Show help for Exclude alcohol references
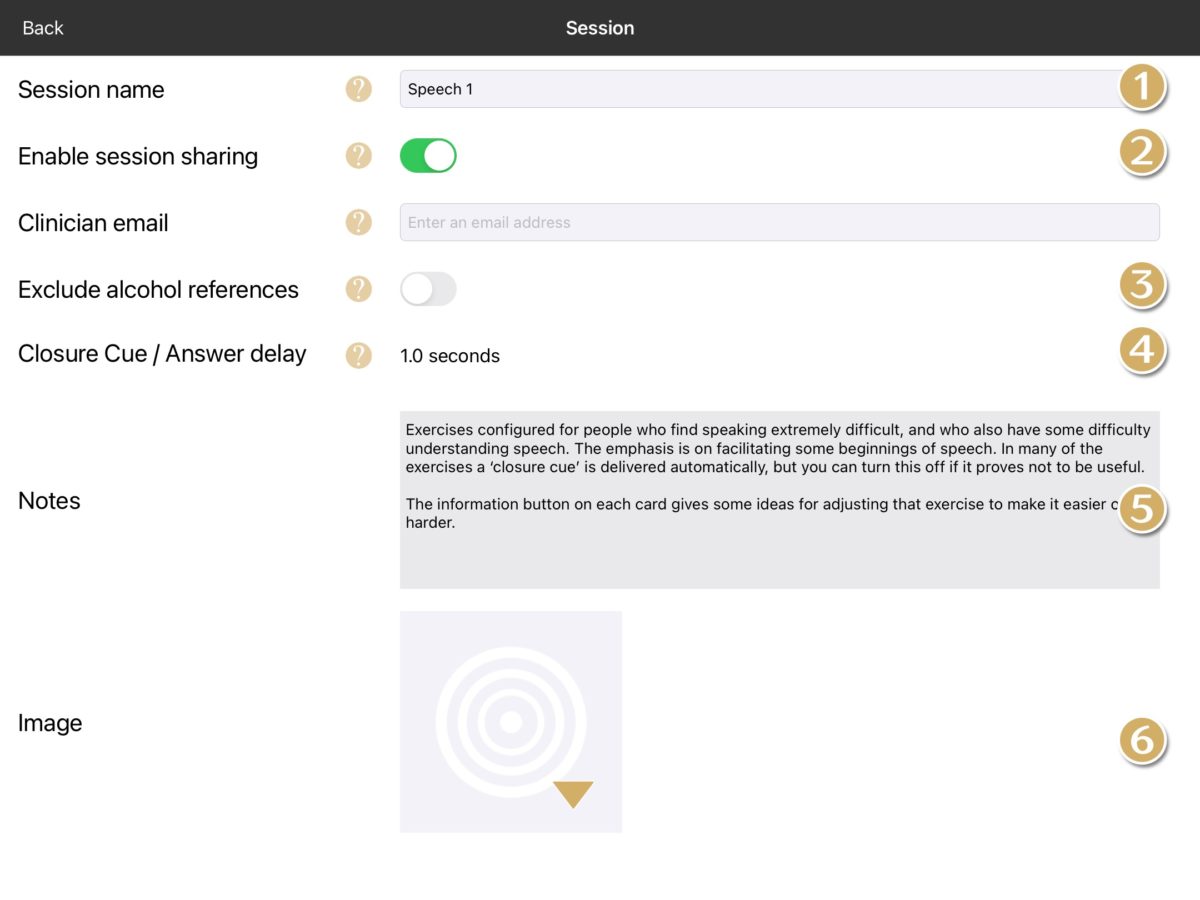Viewport: 1200px width, 900px height. pos(358,289)
